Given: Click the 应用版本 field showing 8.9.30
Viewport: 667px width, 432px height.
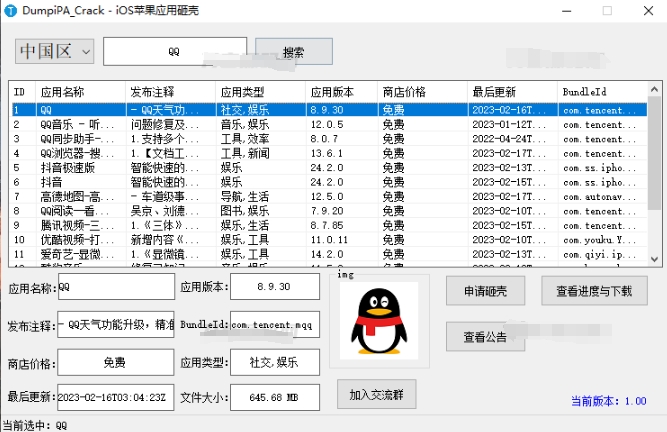Looking at the screenshot, I should (275, 287).
